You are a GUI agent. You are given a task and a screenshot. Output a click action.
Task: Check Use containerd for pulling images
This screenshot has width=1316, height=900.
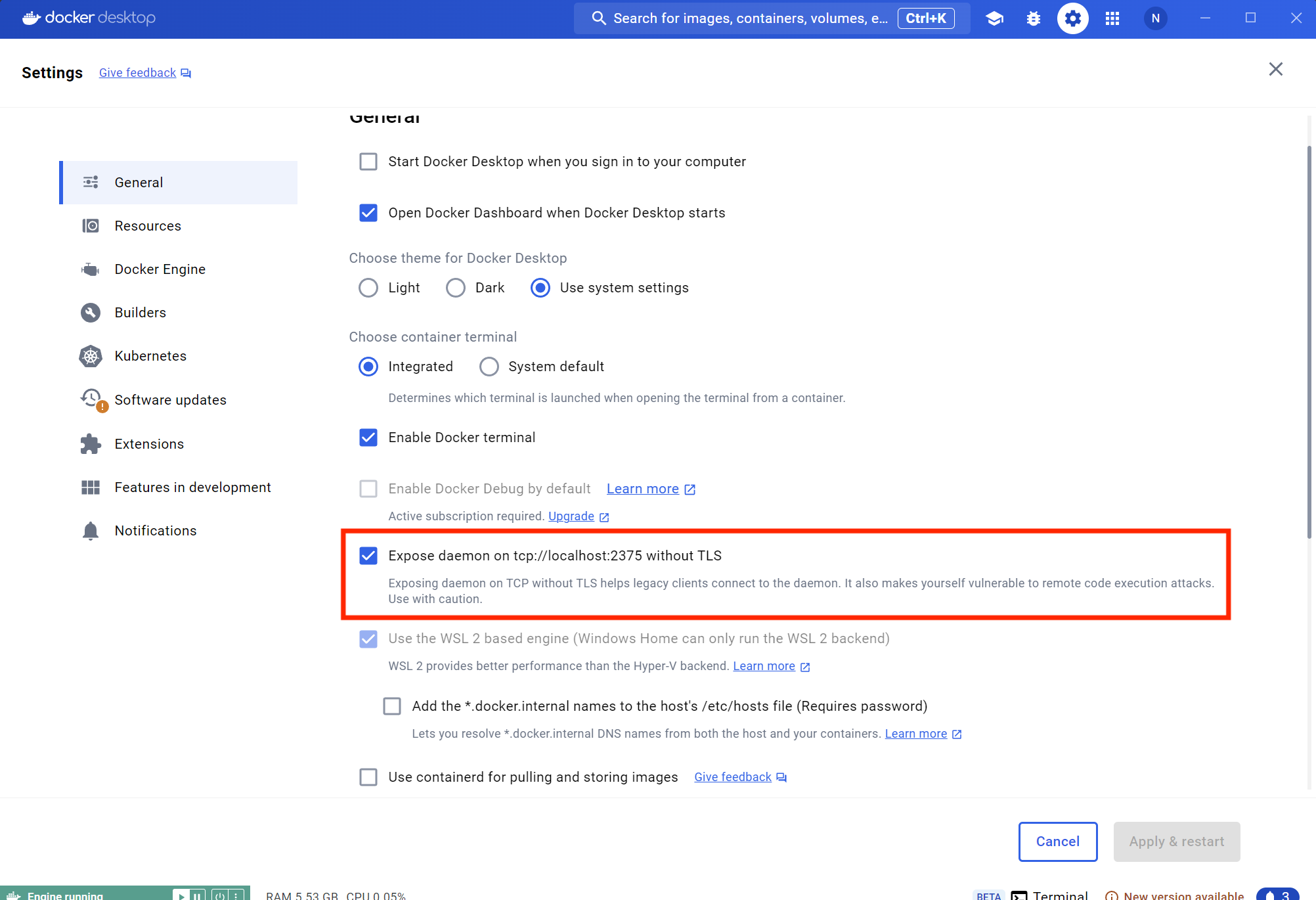(x=368, y=777)
